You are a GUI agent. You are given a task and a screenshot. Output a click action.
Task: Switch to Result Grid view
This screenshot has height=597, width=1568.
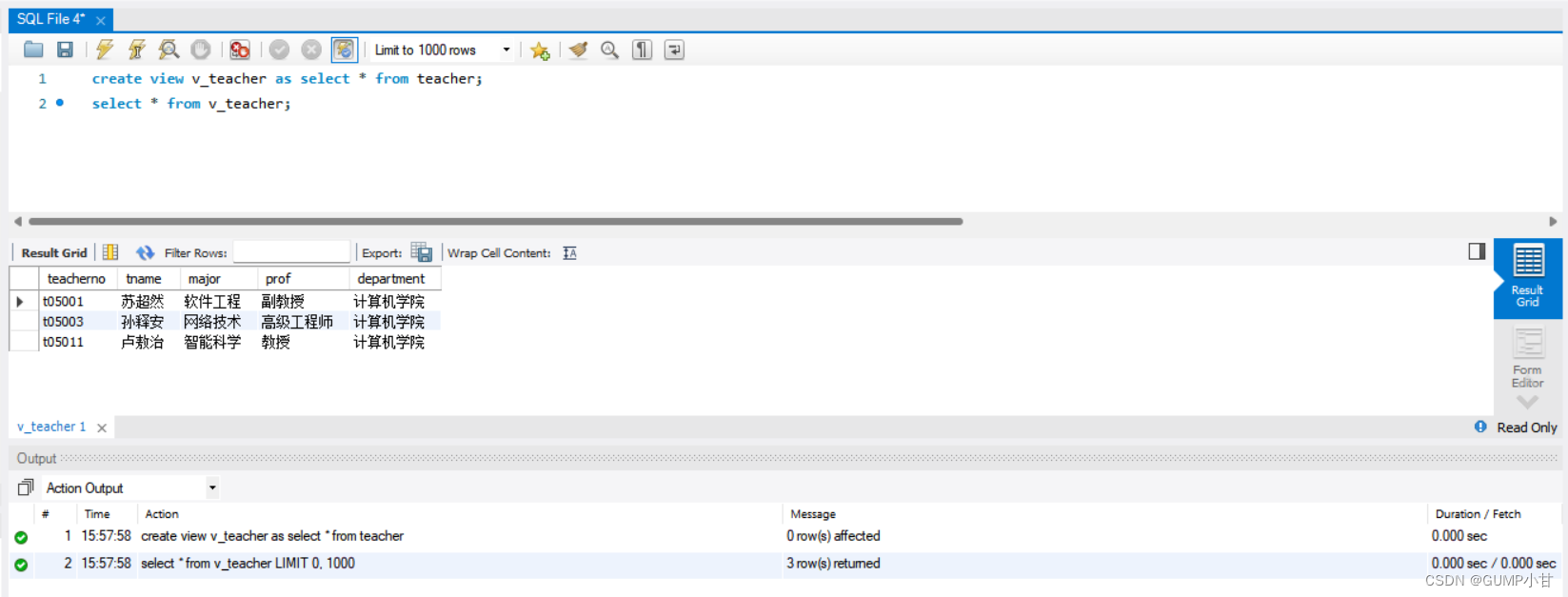pyautogui.click(x=1527, y=277)
